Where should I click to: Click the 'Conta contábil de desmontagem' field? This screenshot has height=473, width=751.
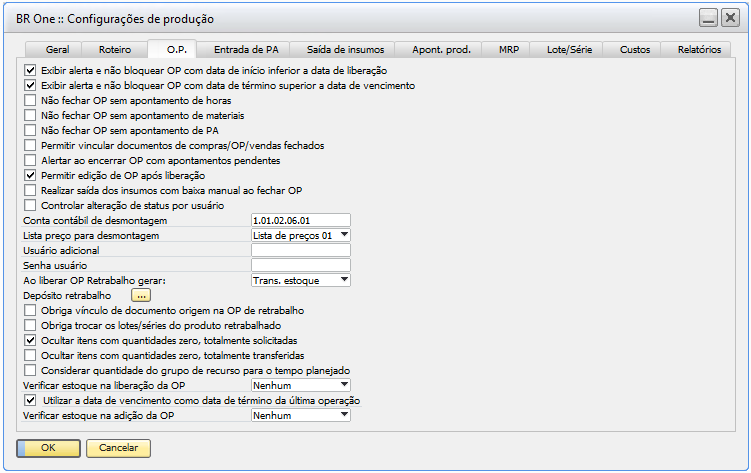[300, 220]
